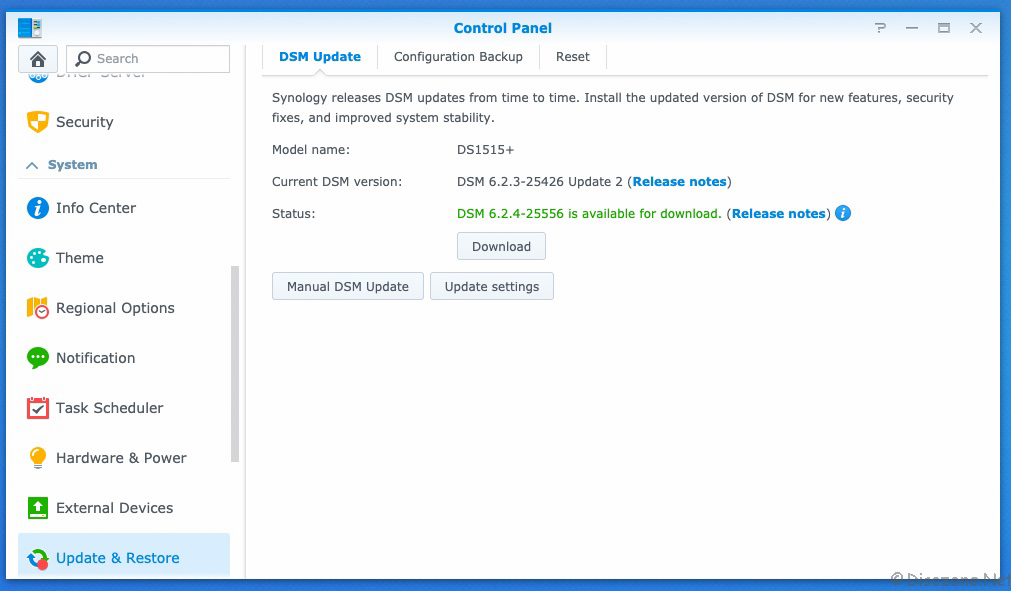Open Task Scheduler calendar icon
The image size is (1011, 591).
[x=38, y=408]
